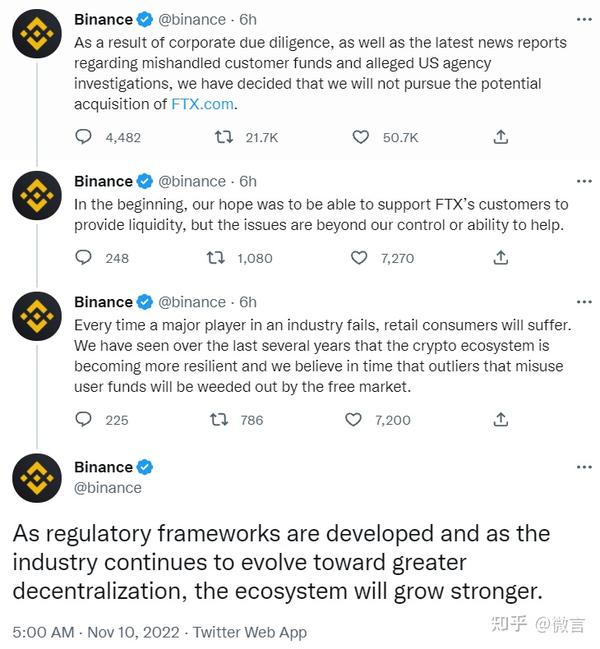Open more options on the second tweet

tap(584, 181)
